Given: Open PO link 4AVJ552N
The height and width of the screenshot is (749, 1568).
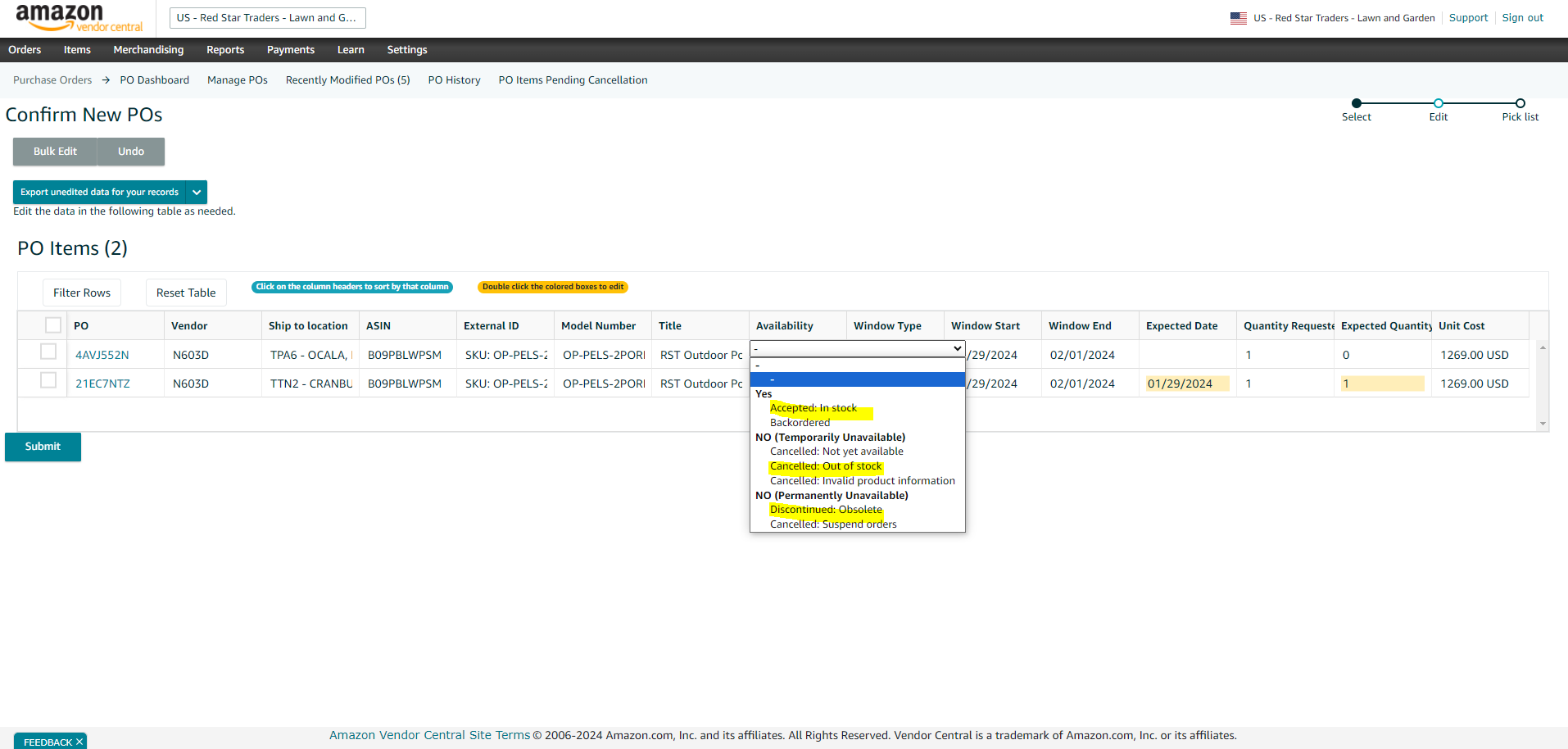Looking at the screenshot, I should pos(102,355).
